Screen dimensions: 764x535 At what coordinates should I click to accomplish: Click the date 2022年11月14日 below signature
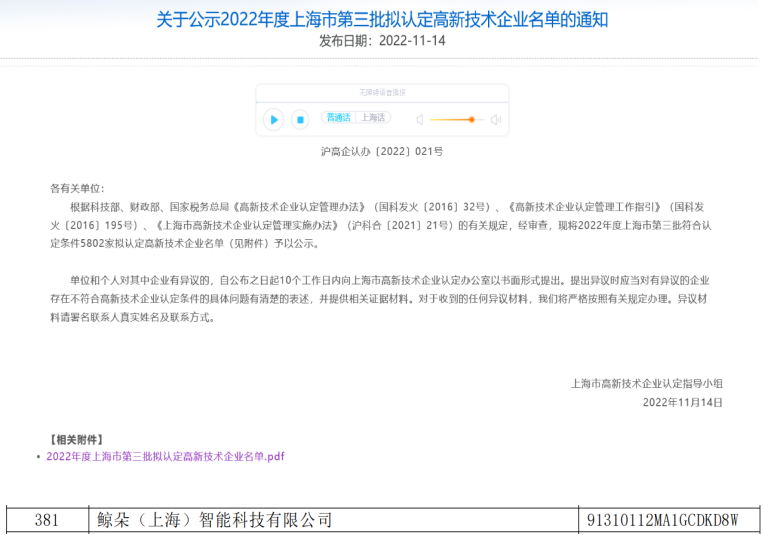(x=683, y=402)
